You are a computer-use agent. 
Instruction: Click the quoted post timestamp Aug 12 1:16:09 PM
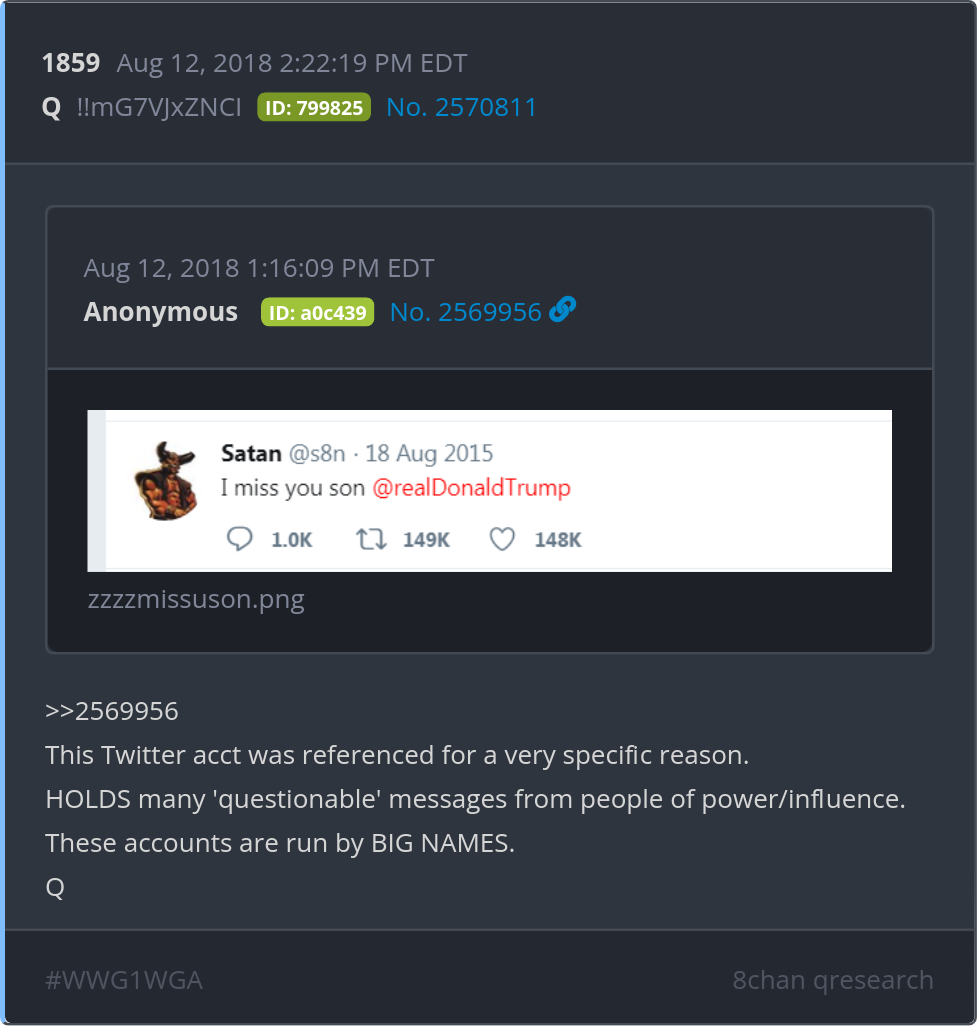click(259, 268)
